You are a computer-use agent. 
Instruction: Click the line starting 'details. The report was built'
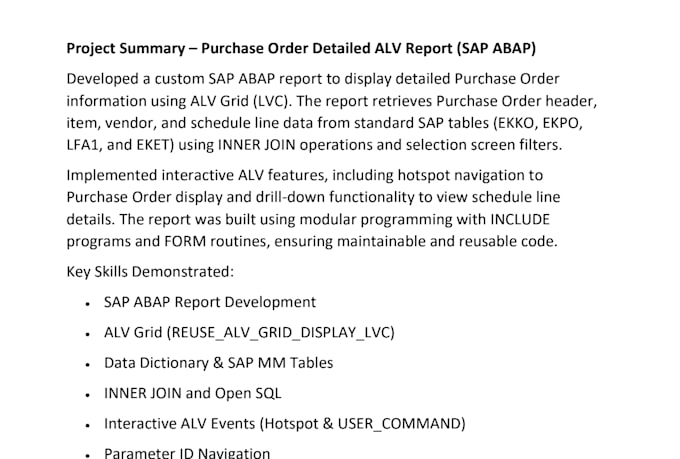click(308, 219)
